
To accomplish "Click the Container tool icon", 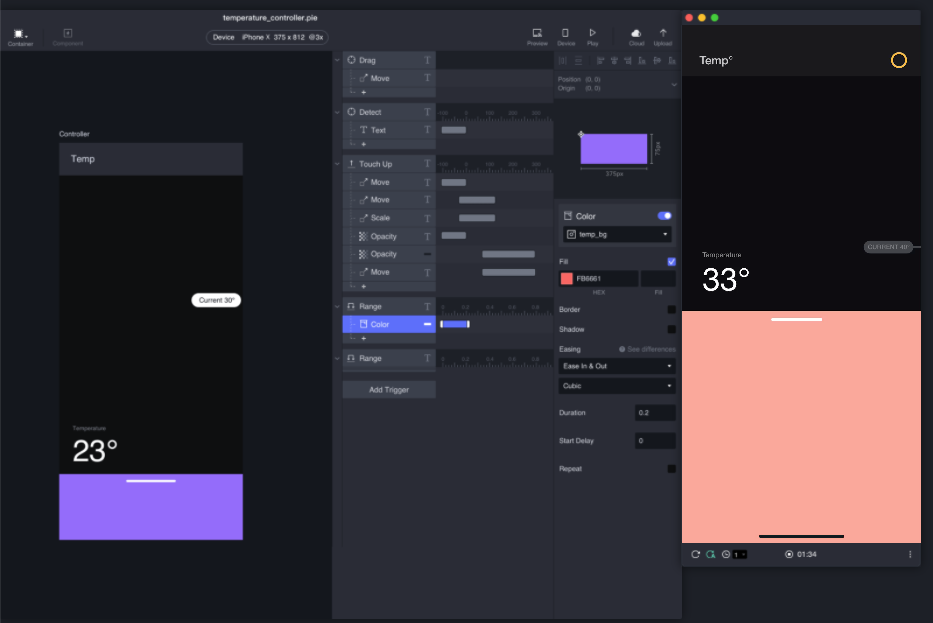I will (19, 34).
